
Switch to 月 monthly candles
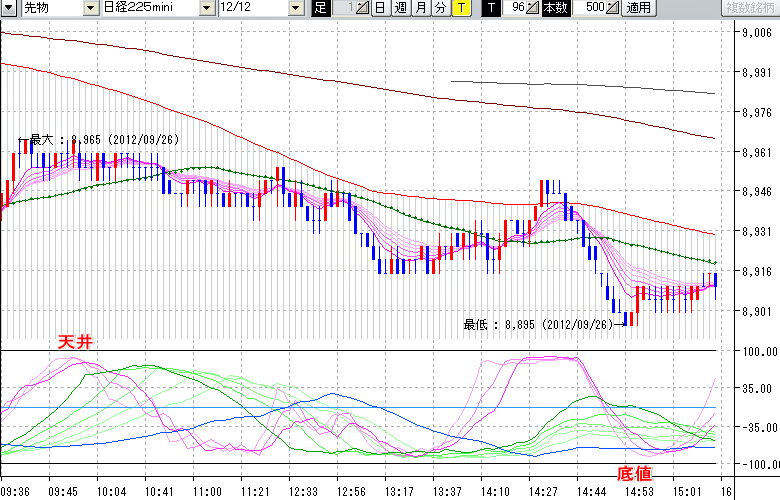(419, 8)
